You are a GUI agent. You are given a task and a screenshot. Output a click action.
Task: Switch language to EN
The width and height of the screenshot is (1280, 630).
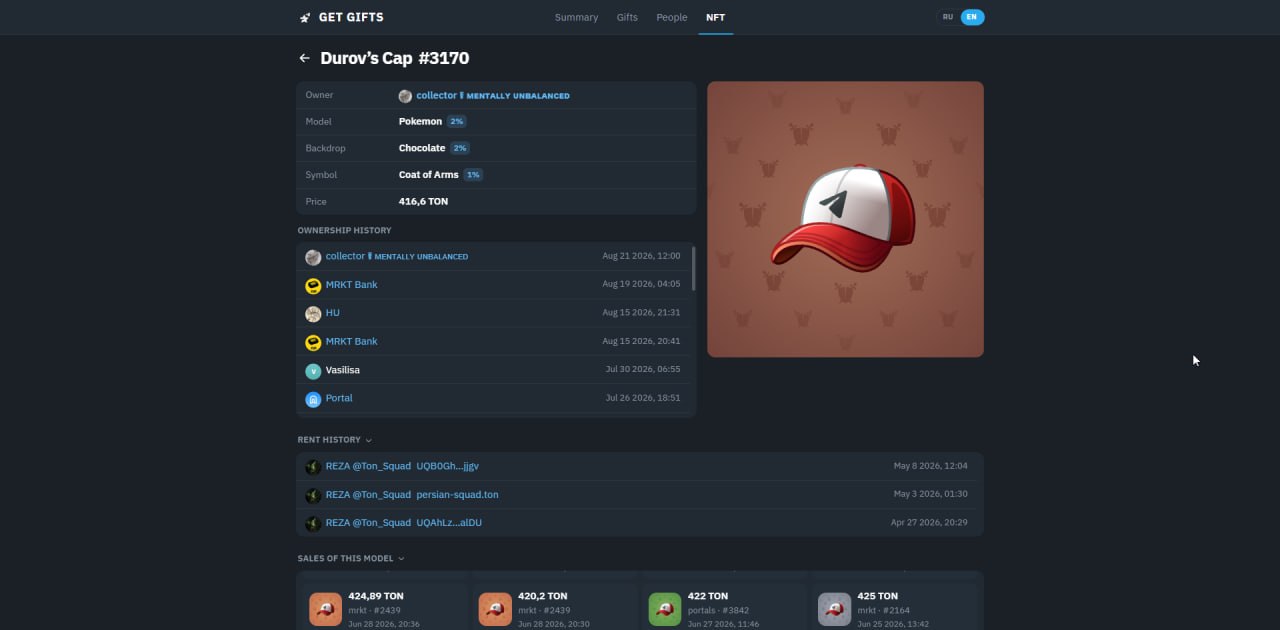coord(972,17)
